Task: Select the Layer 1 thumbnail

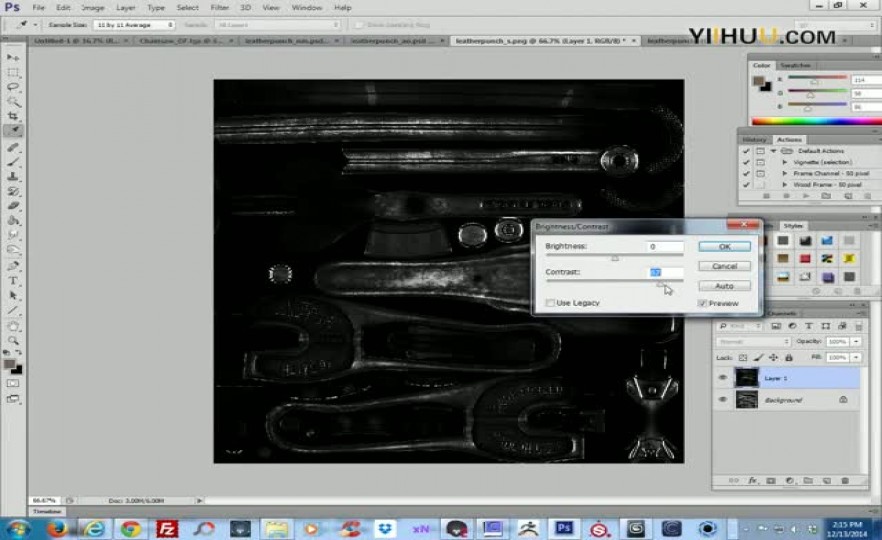Action: tap(747, 378)
